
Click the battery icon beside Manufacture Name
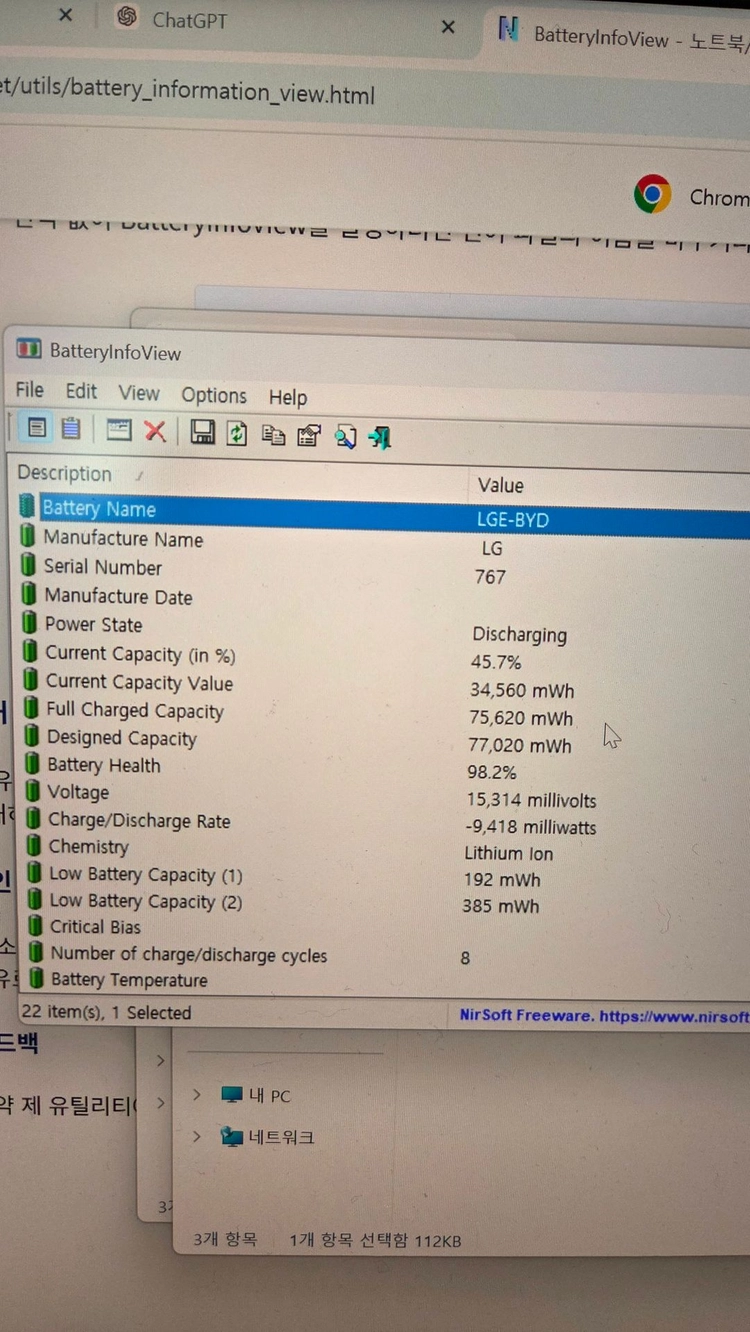point(29,536)
